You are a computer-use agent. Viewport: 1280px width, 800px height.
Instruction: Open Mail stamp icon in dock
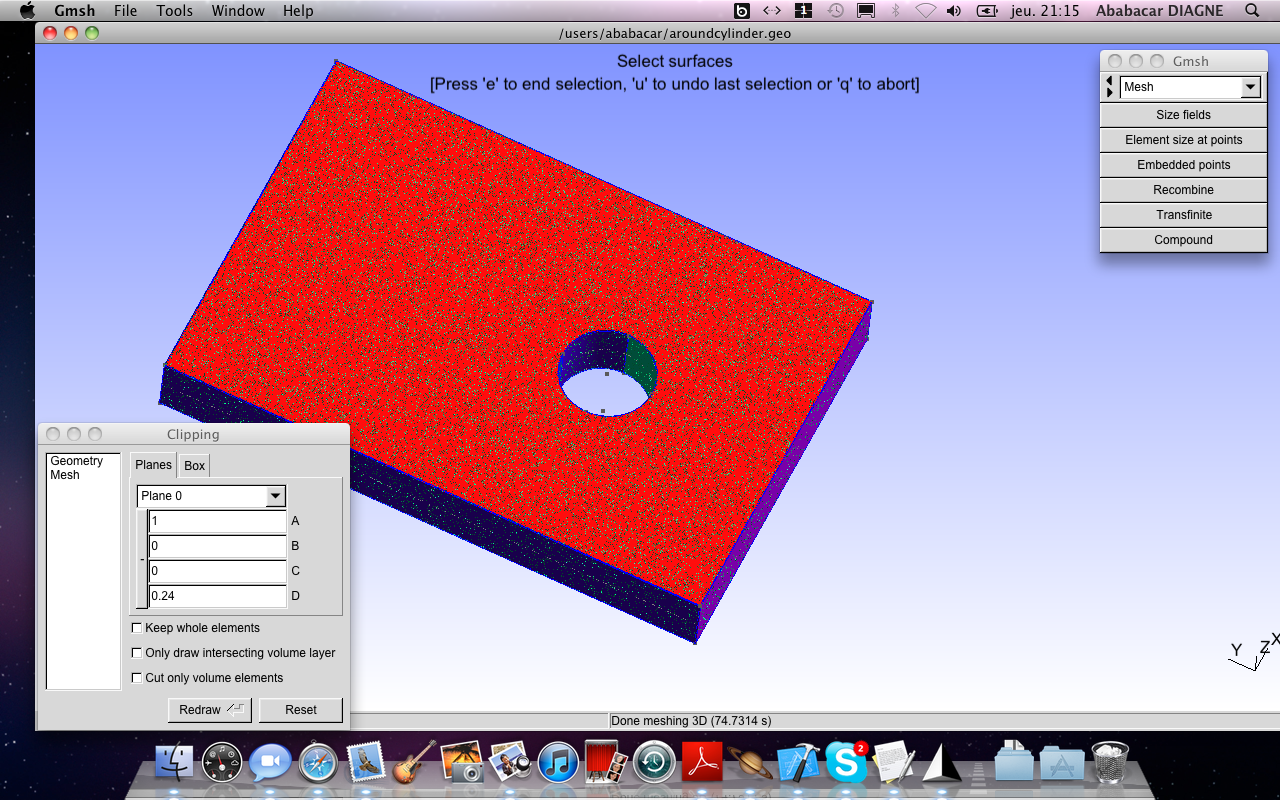coord(366,763)
